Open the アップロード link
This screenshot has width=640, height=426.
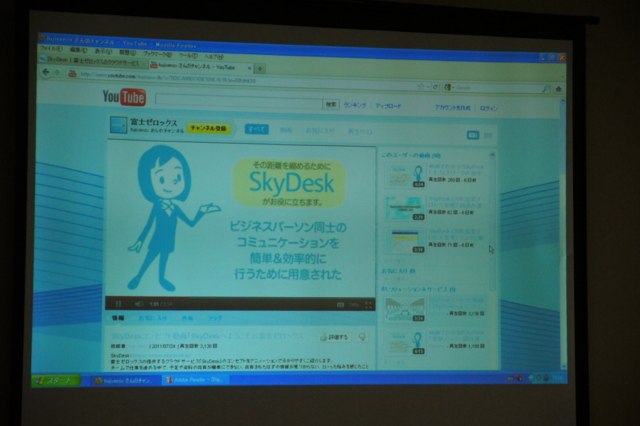388,106
